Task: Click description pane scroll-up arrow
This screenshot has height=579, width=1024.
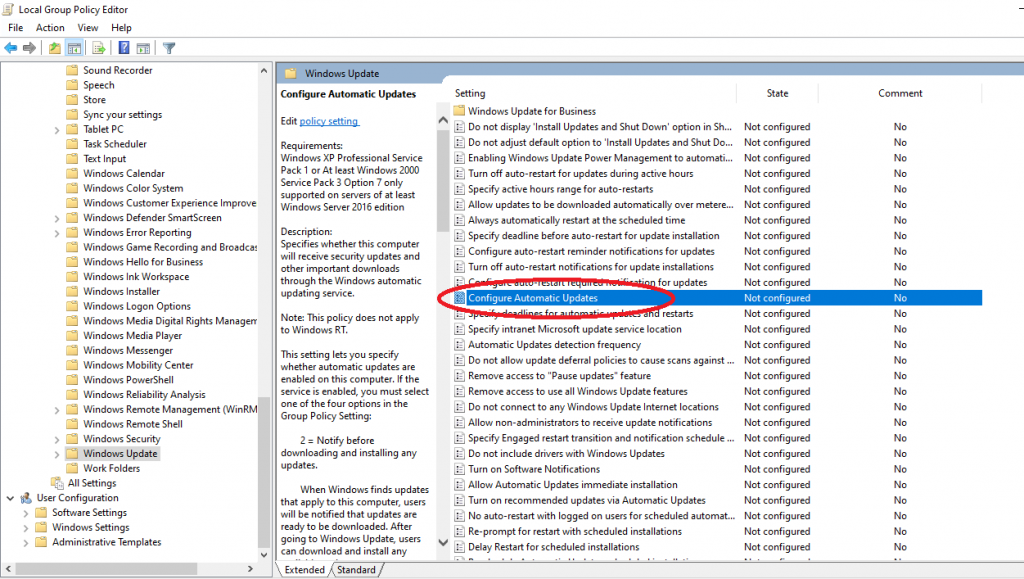Action: coord(443,120)
